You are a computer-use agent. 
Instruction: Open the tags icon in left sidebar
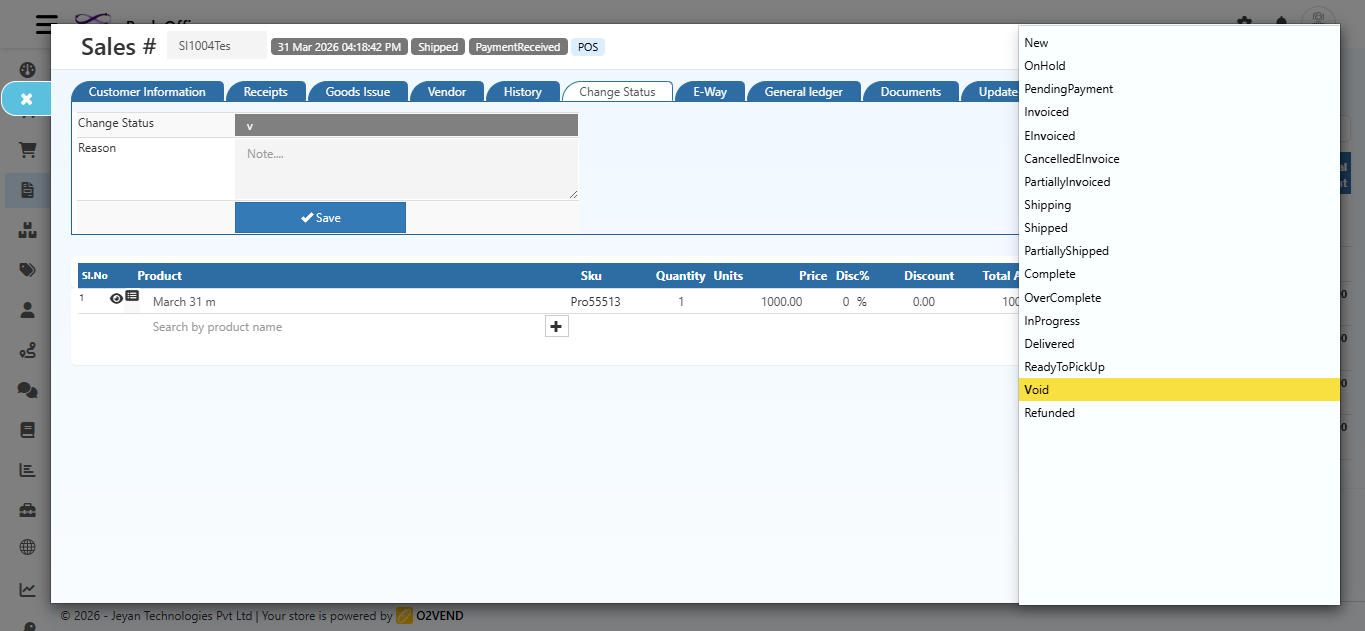[x=27, y=270]
